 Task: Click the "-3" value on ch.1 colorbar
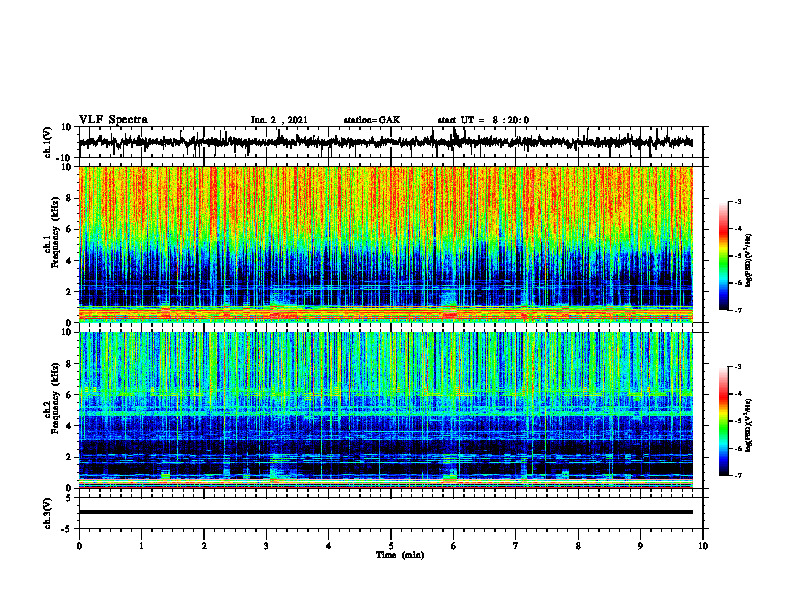(x=738, y=201)
